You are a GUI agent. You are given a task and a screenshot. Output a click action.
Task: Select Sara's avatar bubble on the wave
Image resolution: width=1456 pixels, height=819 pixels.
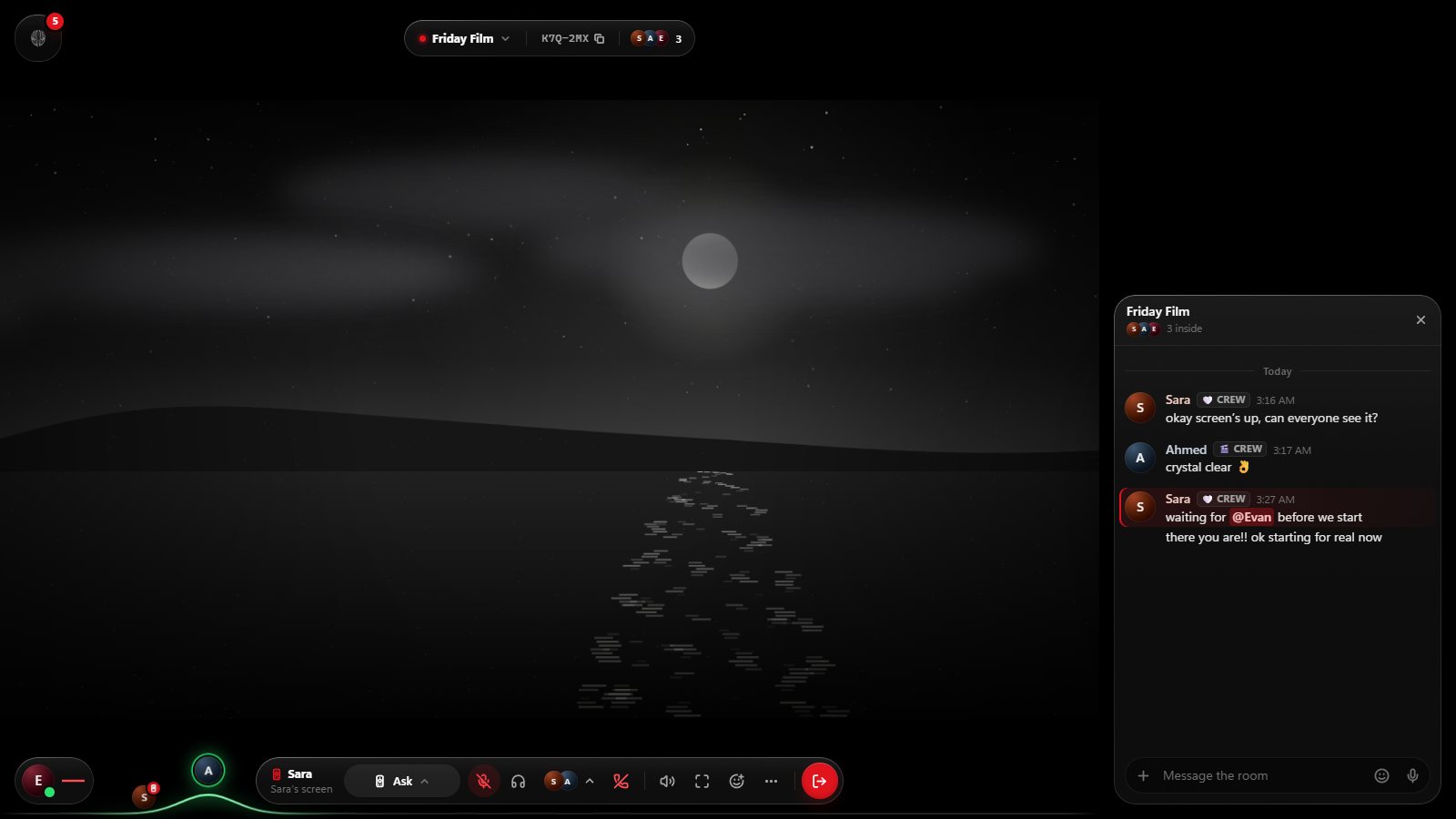click(x=144, y=796)
